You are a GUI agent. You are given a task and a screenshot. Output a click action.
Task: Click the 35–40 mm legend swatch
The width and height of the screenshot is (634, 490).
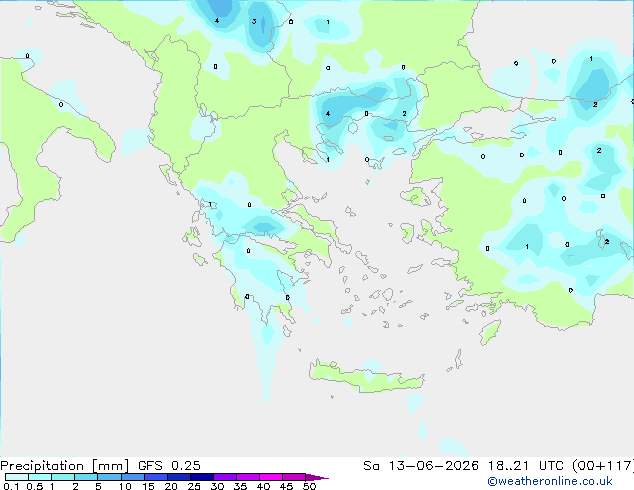pos(248,477)
